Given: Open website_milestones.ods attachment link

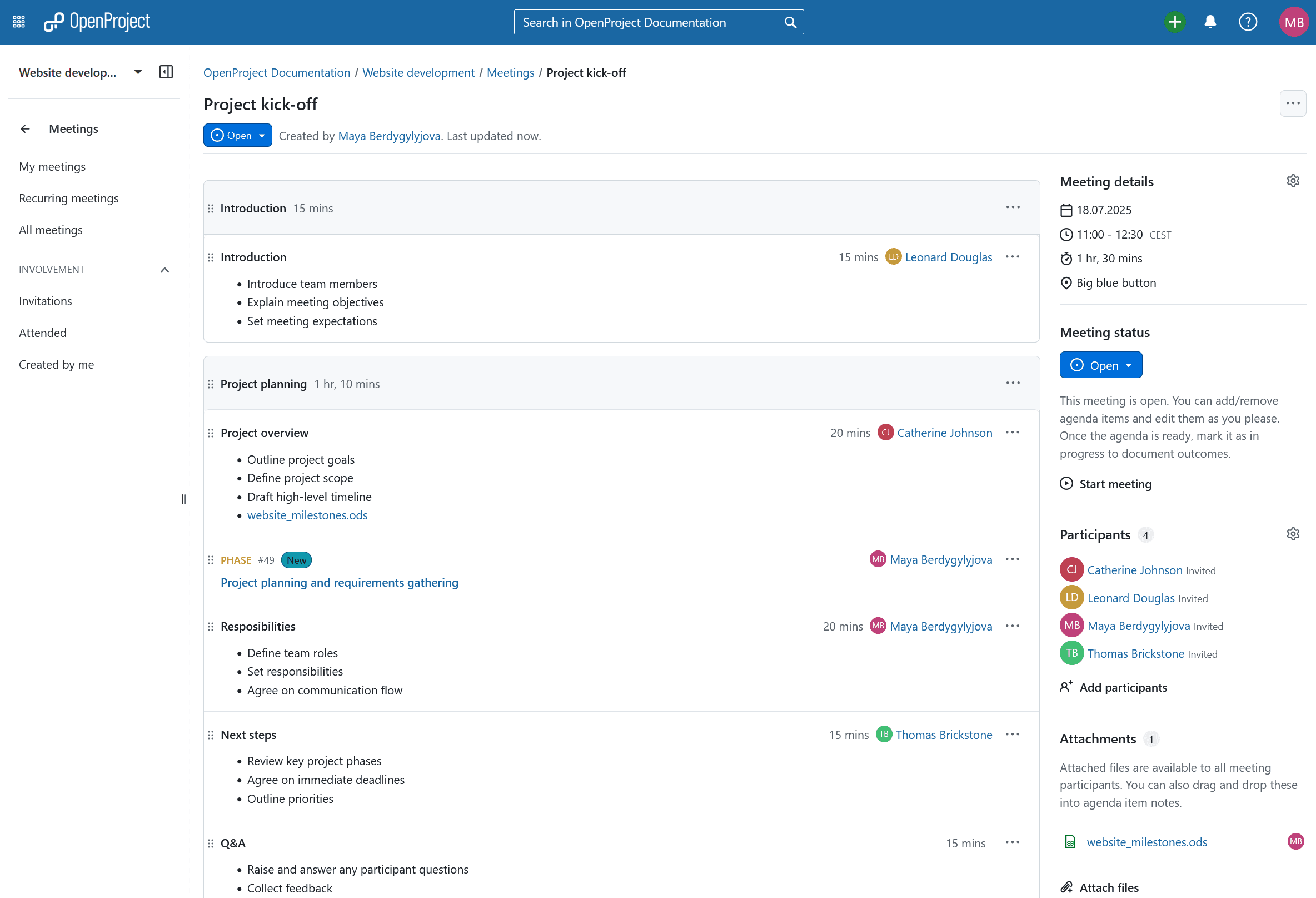Looking at the screenshot, I should pyautogui.click(x=1146, y=842).
